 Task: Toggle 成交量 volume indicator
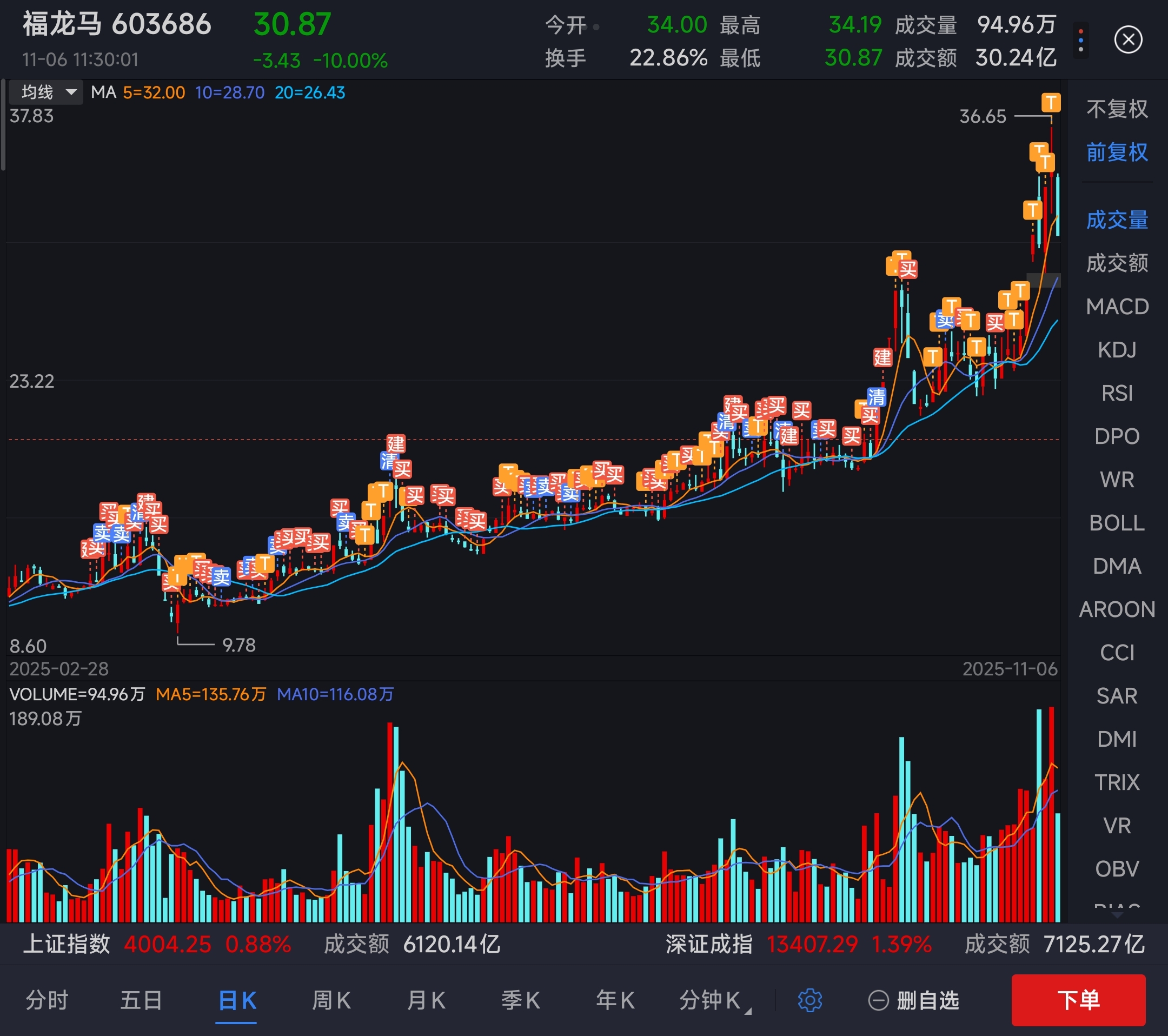(x=1117, y=220)
